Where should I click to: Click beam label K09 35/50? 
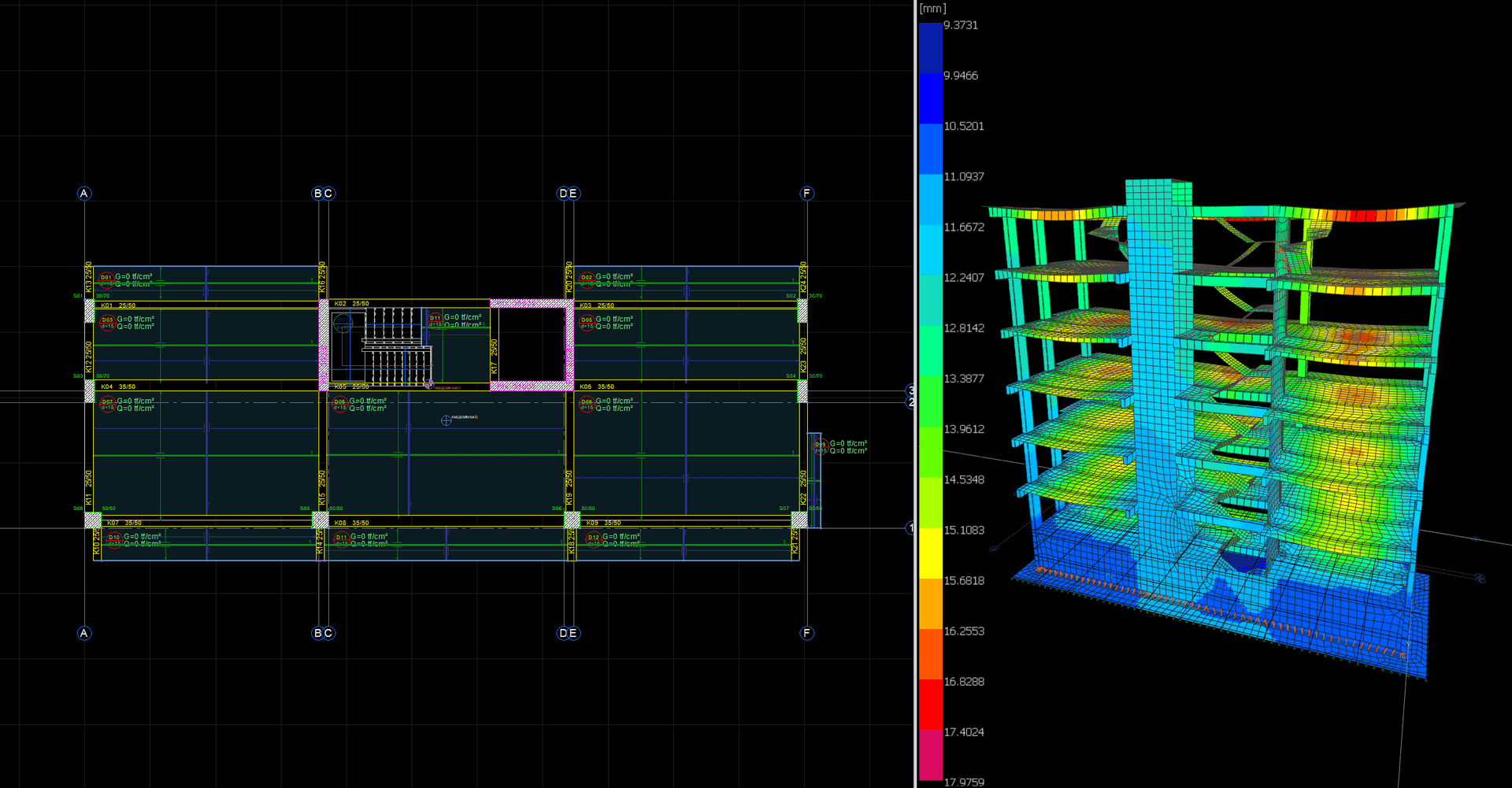pyautogui.click(x=603, y=523)
